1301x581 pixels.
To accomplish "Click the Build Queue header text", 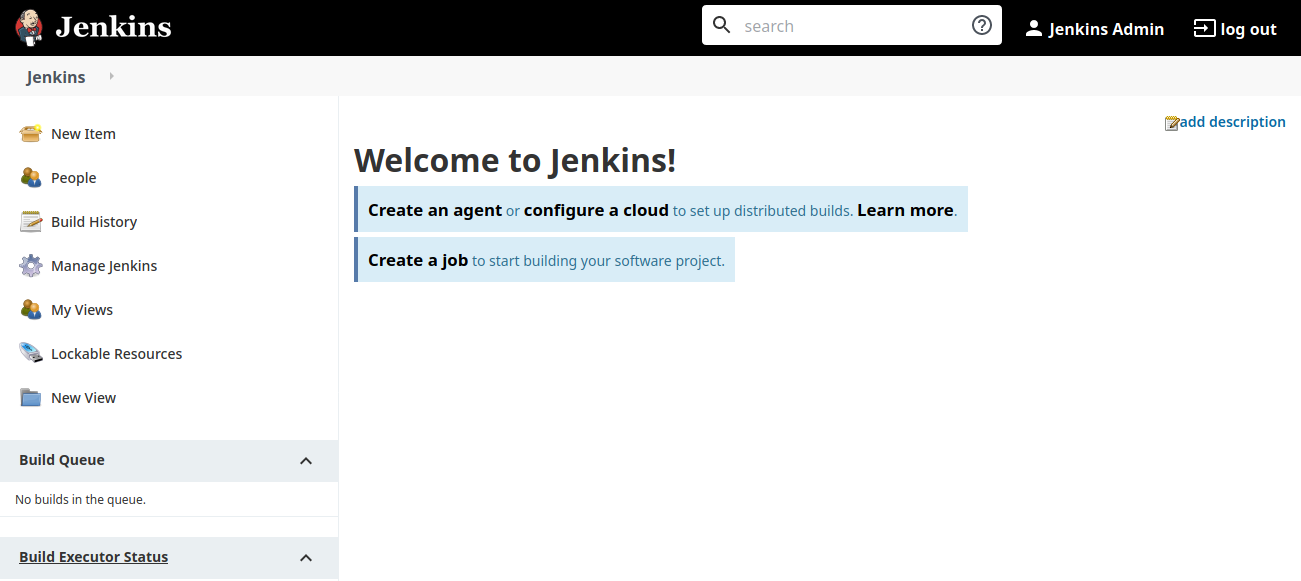I will 62,460.
